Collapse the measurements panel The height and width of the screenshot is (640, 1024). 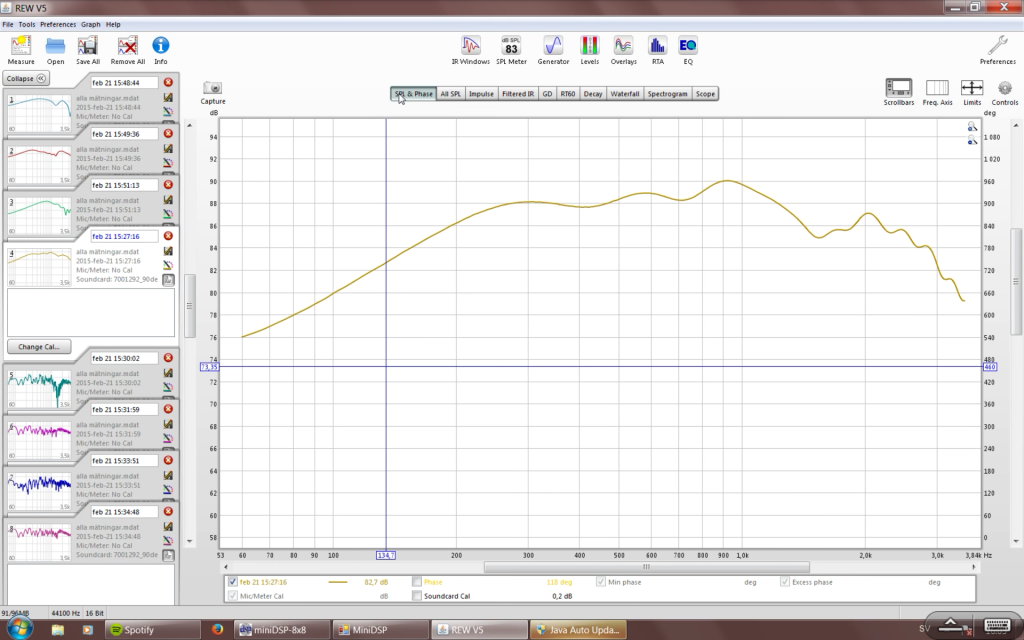[x=26, y=78]
